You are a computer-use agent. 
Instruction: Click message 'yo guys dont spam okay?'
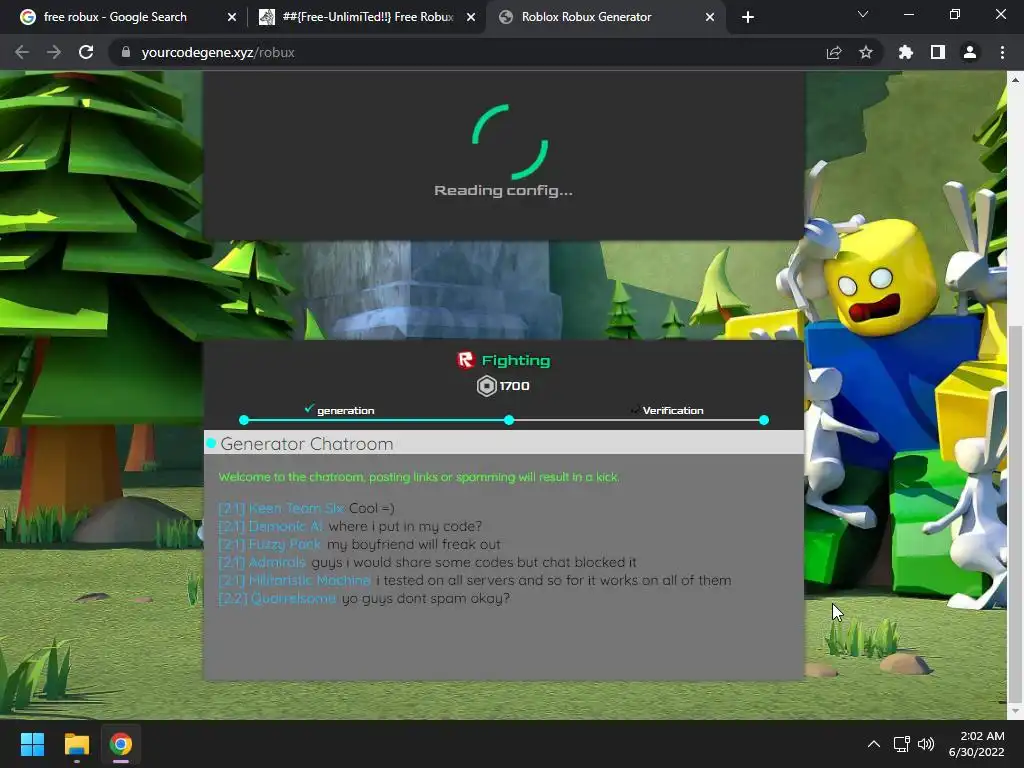(x=425, y=598)
